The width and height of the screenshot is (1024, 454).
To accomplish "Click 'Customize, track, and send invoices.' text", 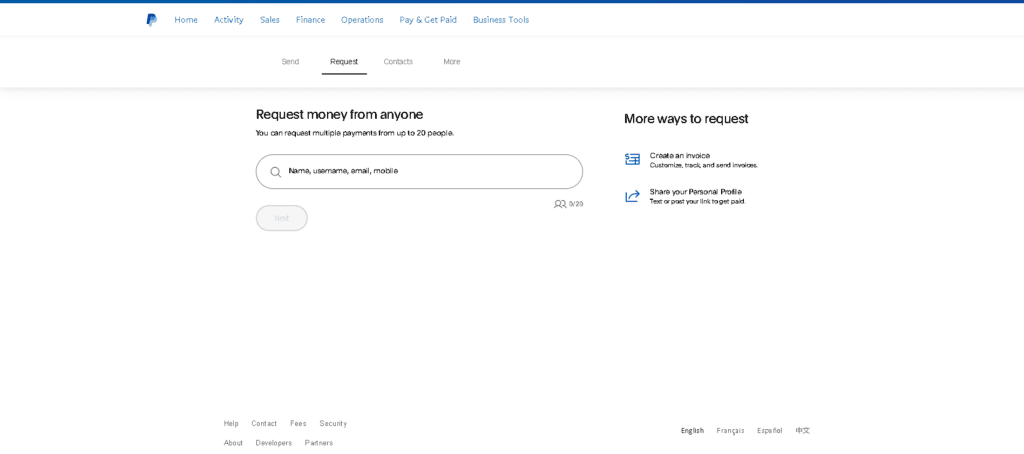I will coord(704,166).
